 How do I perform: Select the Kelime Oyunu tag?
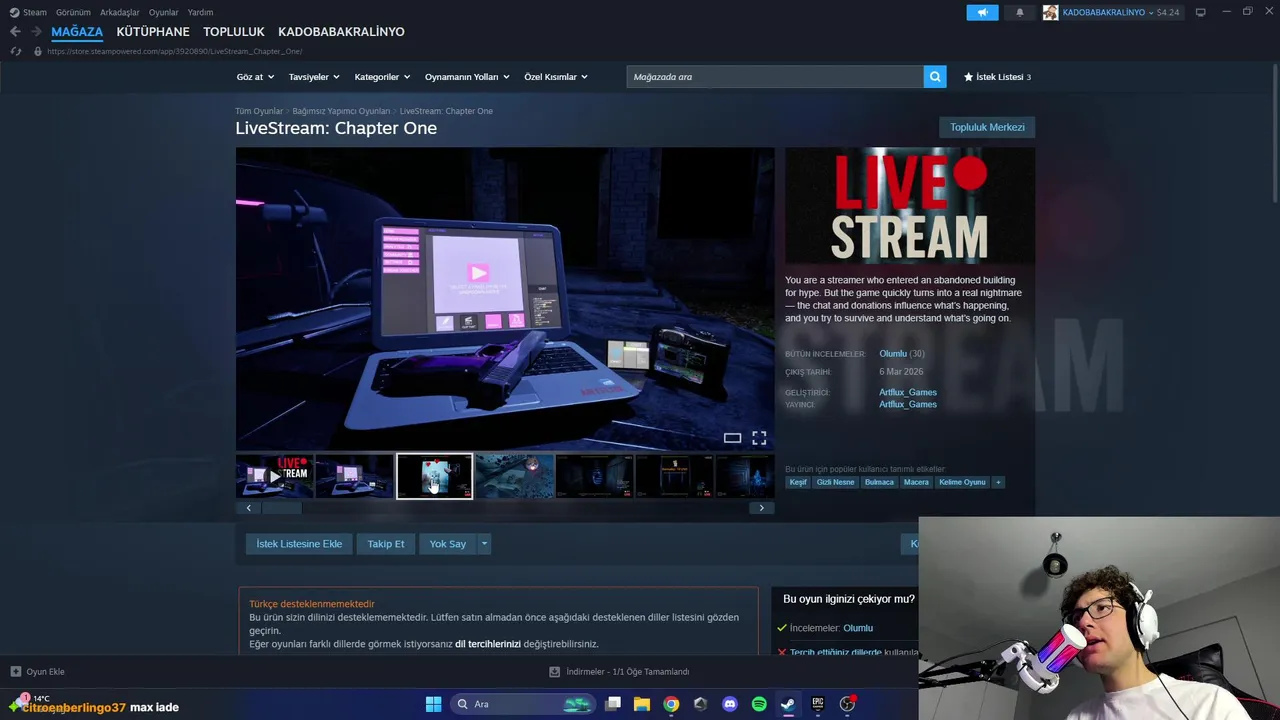click(962, 482)
